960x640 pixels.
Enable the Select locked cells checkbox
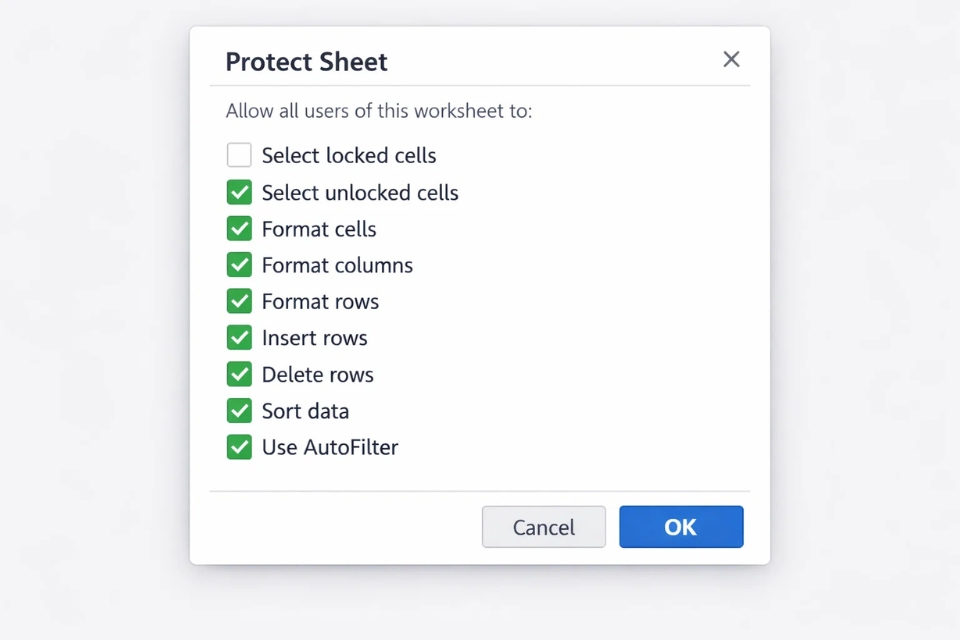[239, 155]
